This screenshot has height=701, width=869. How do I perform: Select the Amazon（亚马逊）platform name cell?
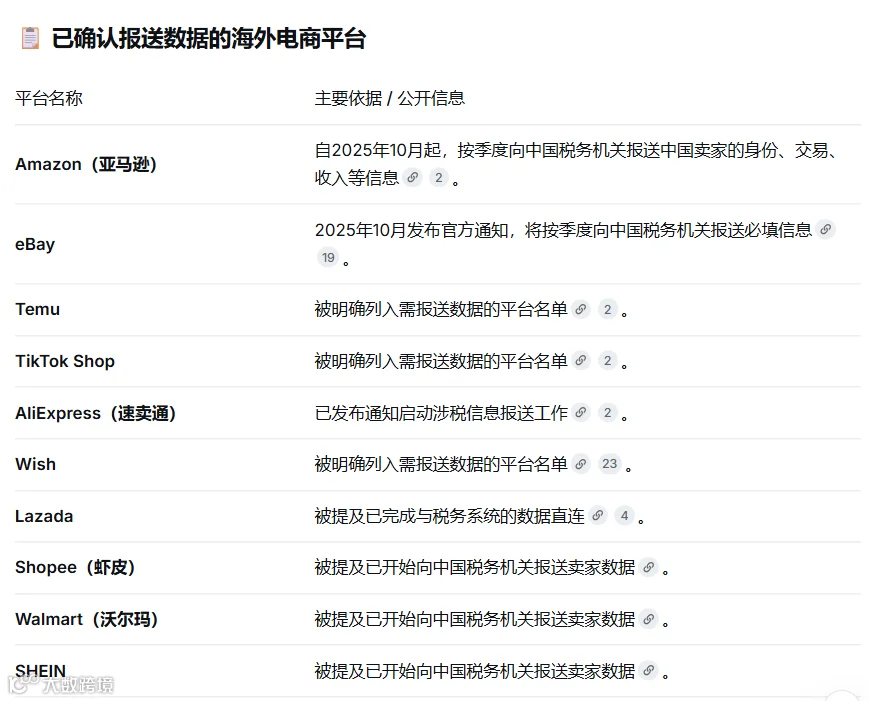(86, 164)
